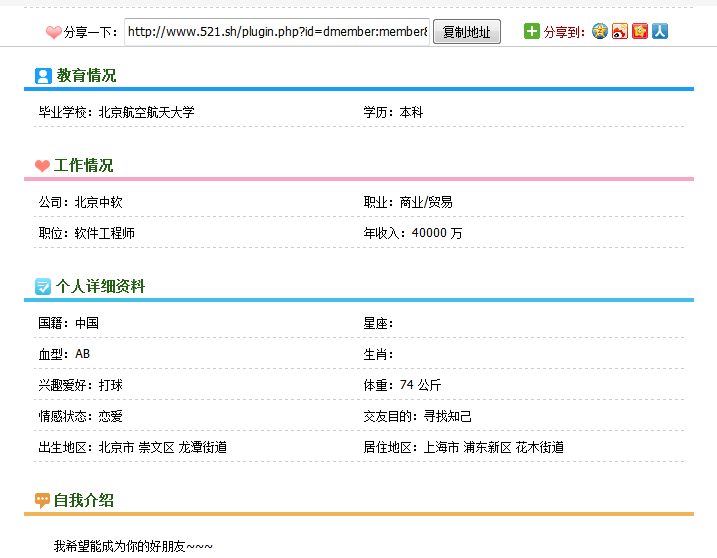The width and height of the screenshot is (717, 558).
Task: Click the 复制地址 copy address button
Action: [x=467, y=32]
